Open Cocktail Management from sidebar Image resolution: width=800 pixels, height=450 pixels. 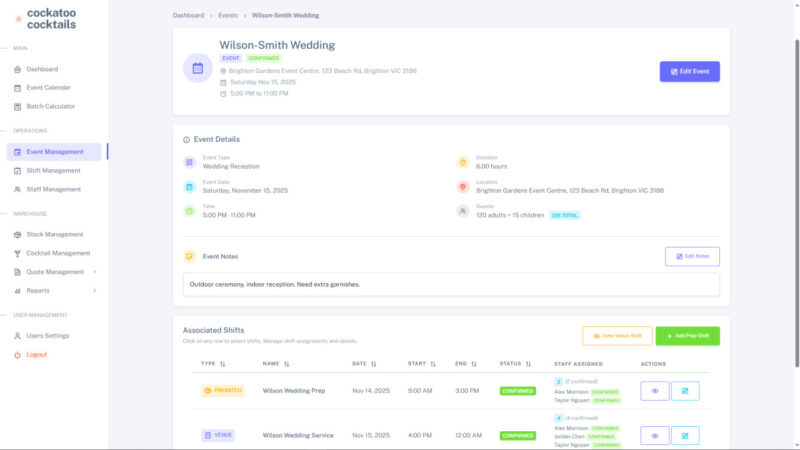click(x=58, y=253)
